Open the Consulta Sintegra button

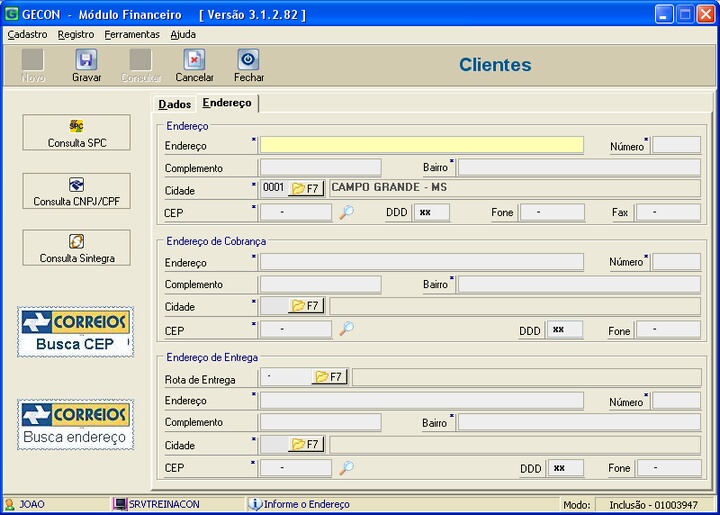click(x=77, y=248)
